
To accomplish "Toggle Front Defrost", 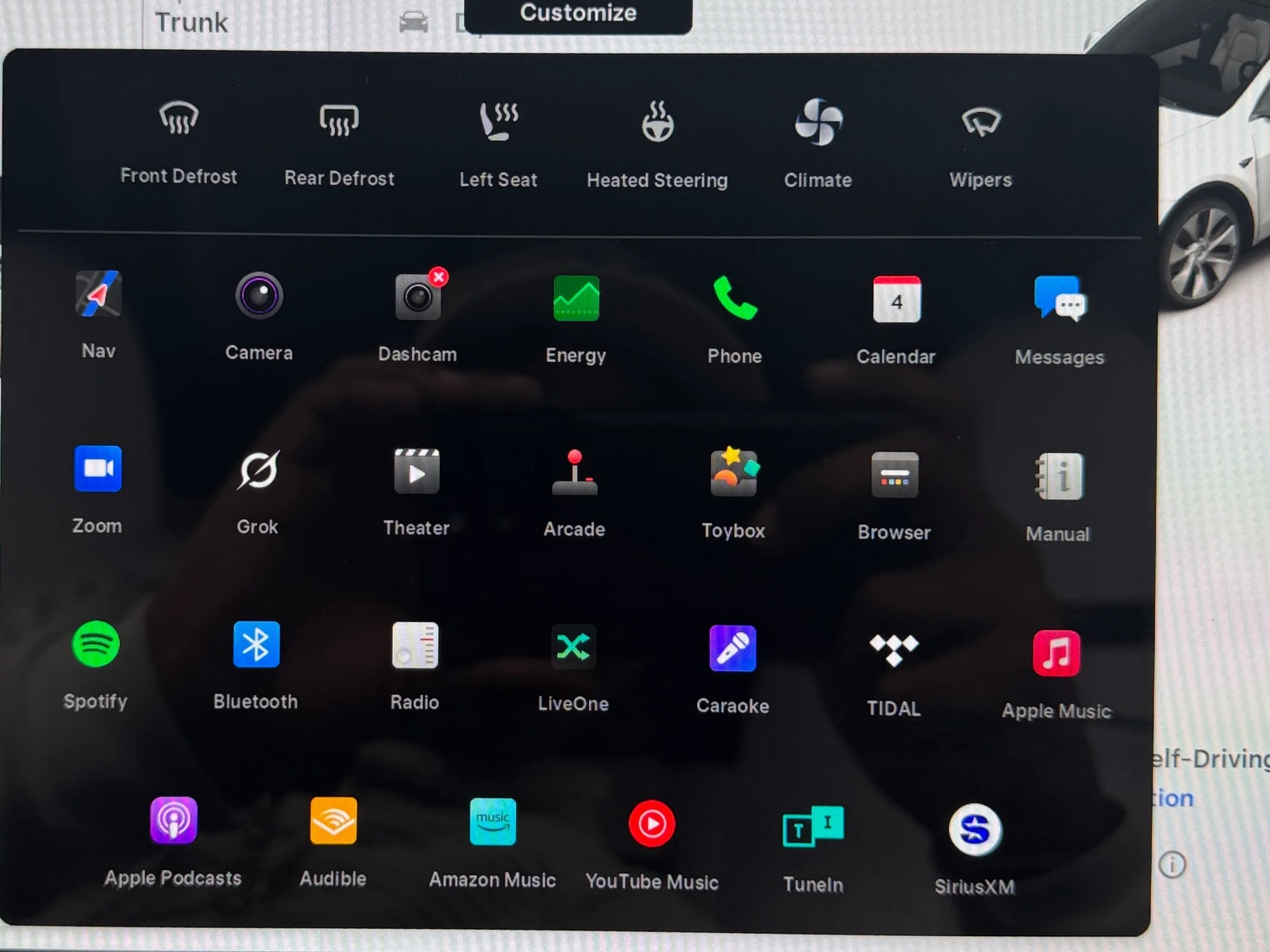I will click(179, 120).
